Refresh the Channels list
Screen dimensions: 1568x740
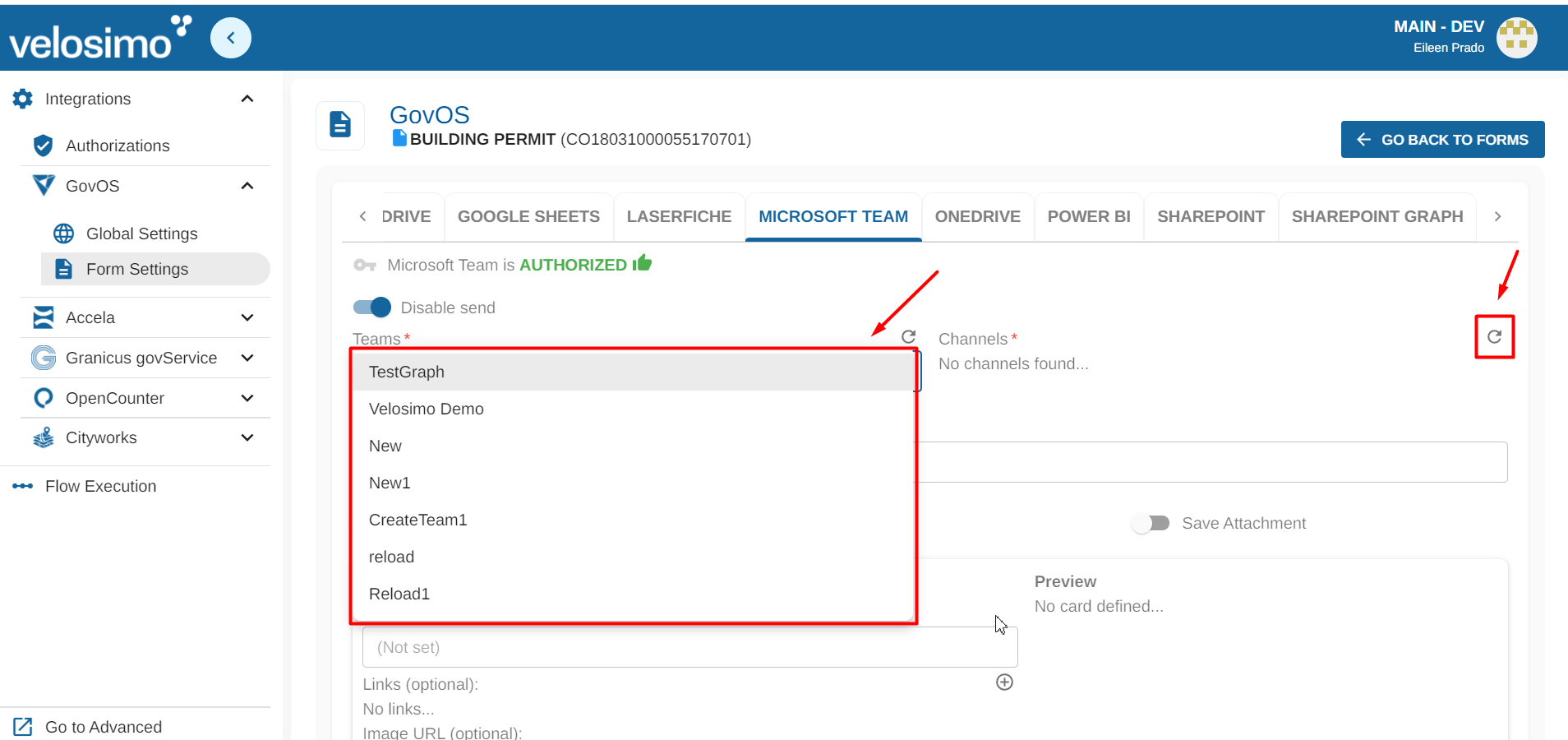1495,336
